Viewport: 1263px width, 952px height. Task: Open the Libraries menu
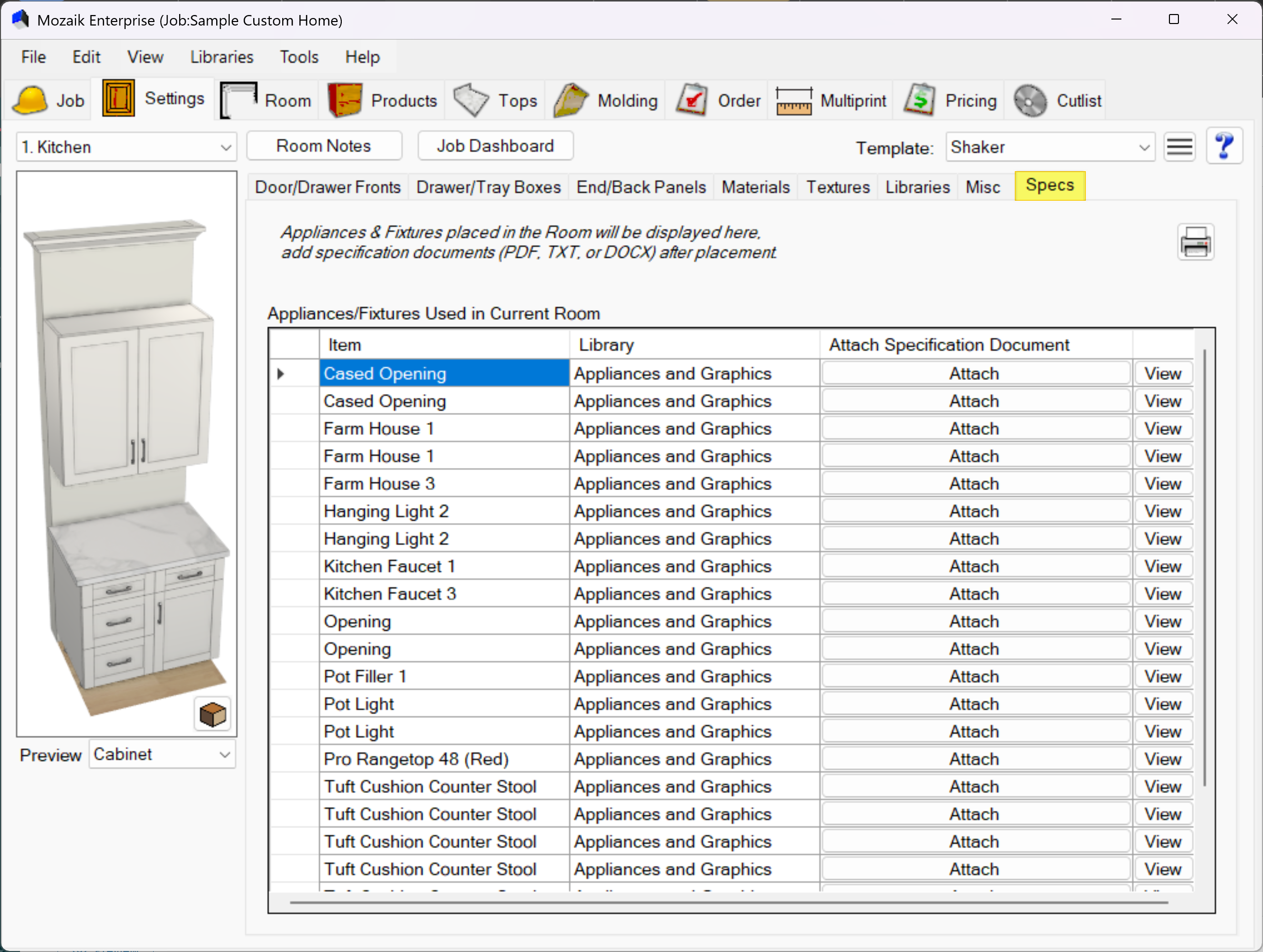tap(222, 57)
